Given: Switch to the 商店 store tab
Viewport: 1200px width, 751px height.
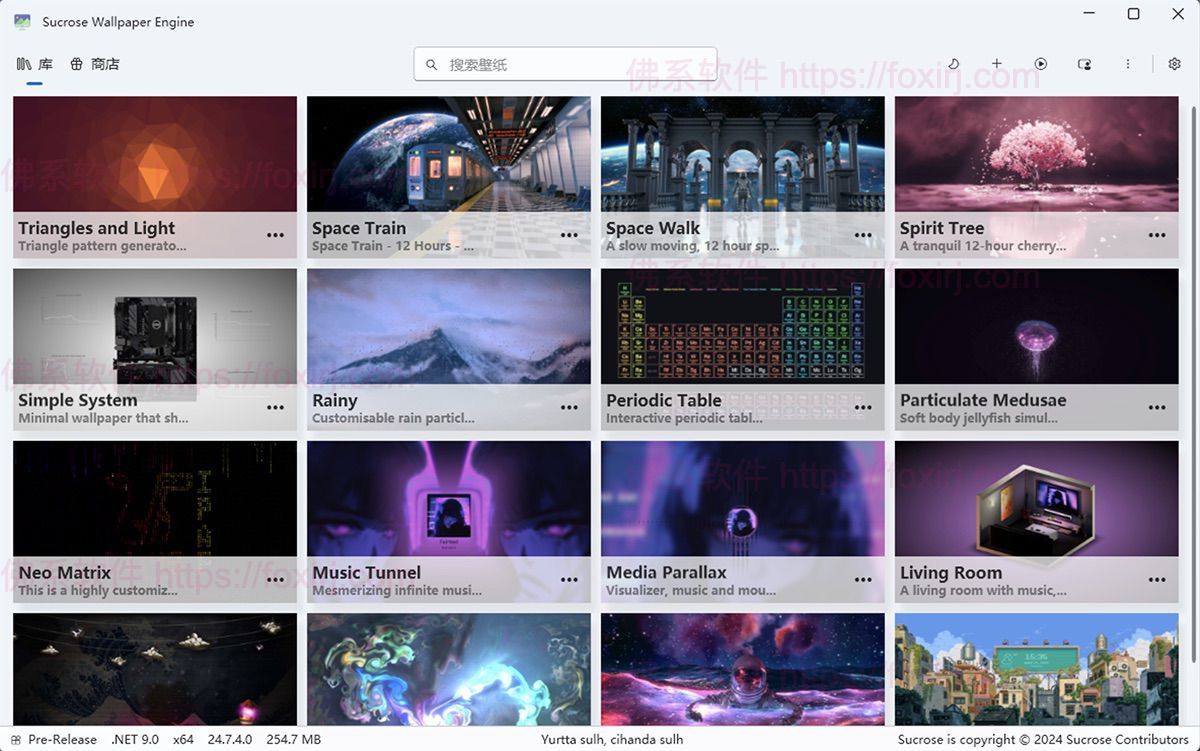Looking at the screenshot, I should [95, 64].
